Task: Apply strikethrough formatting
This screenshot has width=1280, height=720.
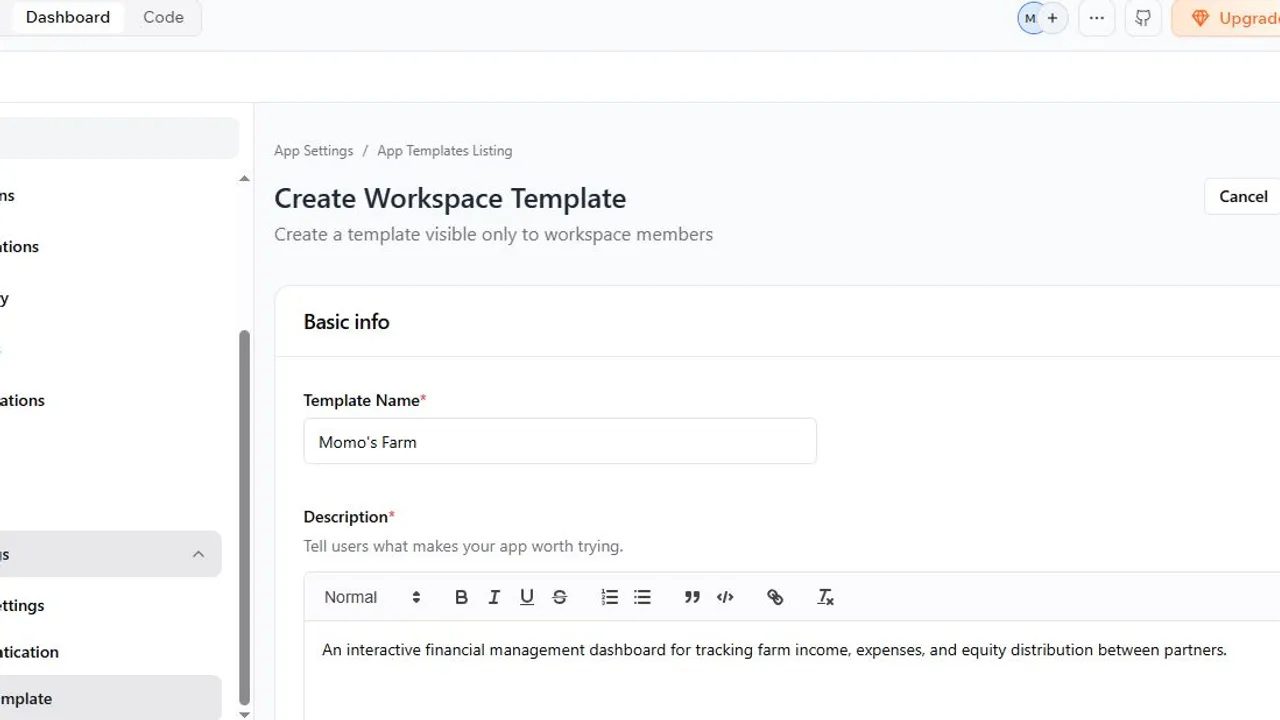Action: (560, 597)
